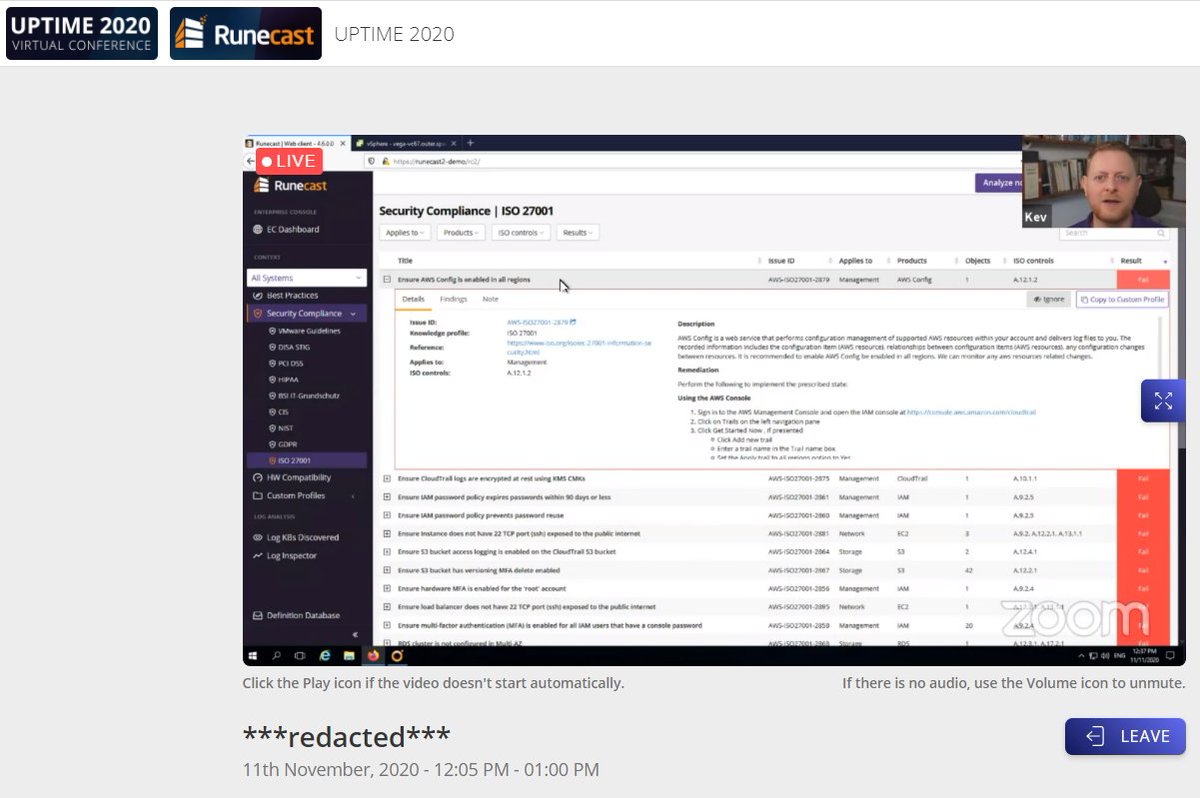
Task: Click the Search field above the results table
Action: [1114, 233]
